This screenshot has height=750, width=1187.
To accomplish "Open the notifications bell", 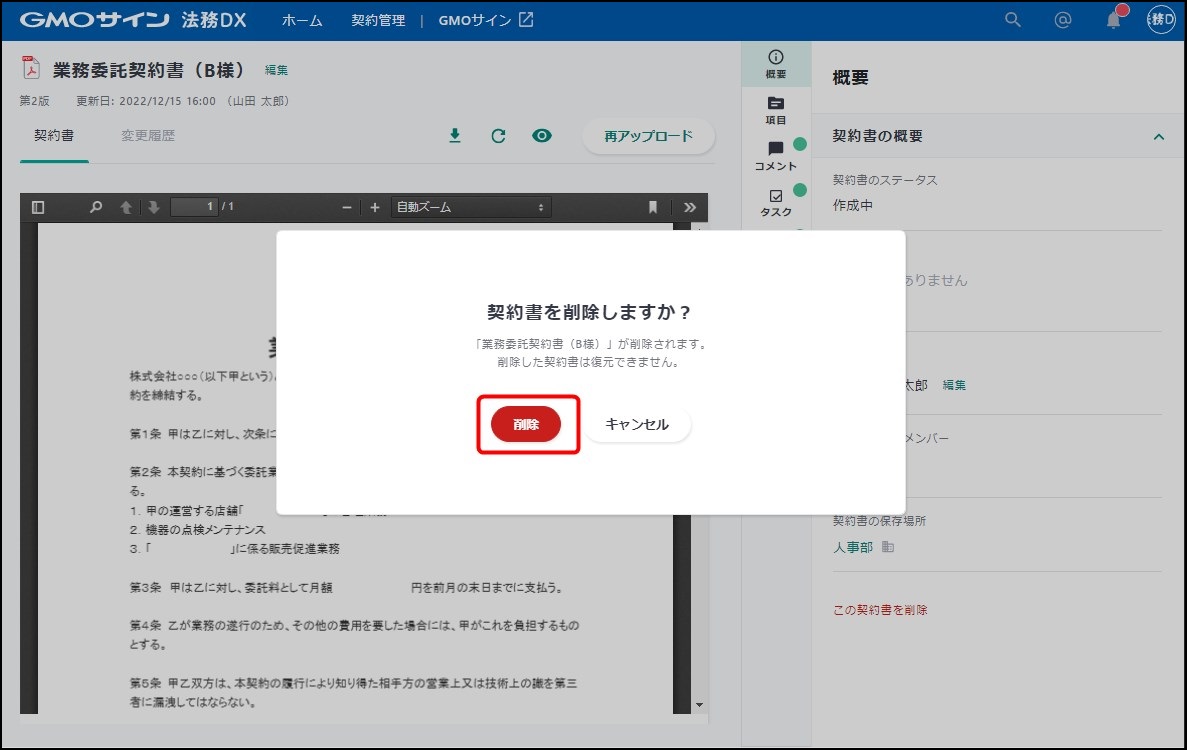I will coord(1113,21).
